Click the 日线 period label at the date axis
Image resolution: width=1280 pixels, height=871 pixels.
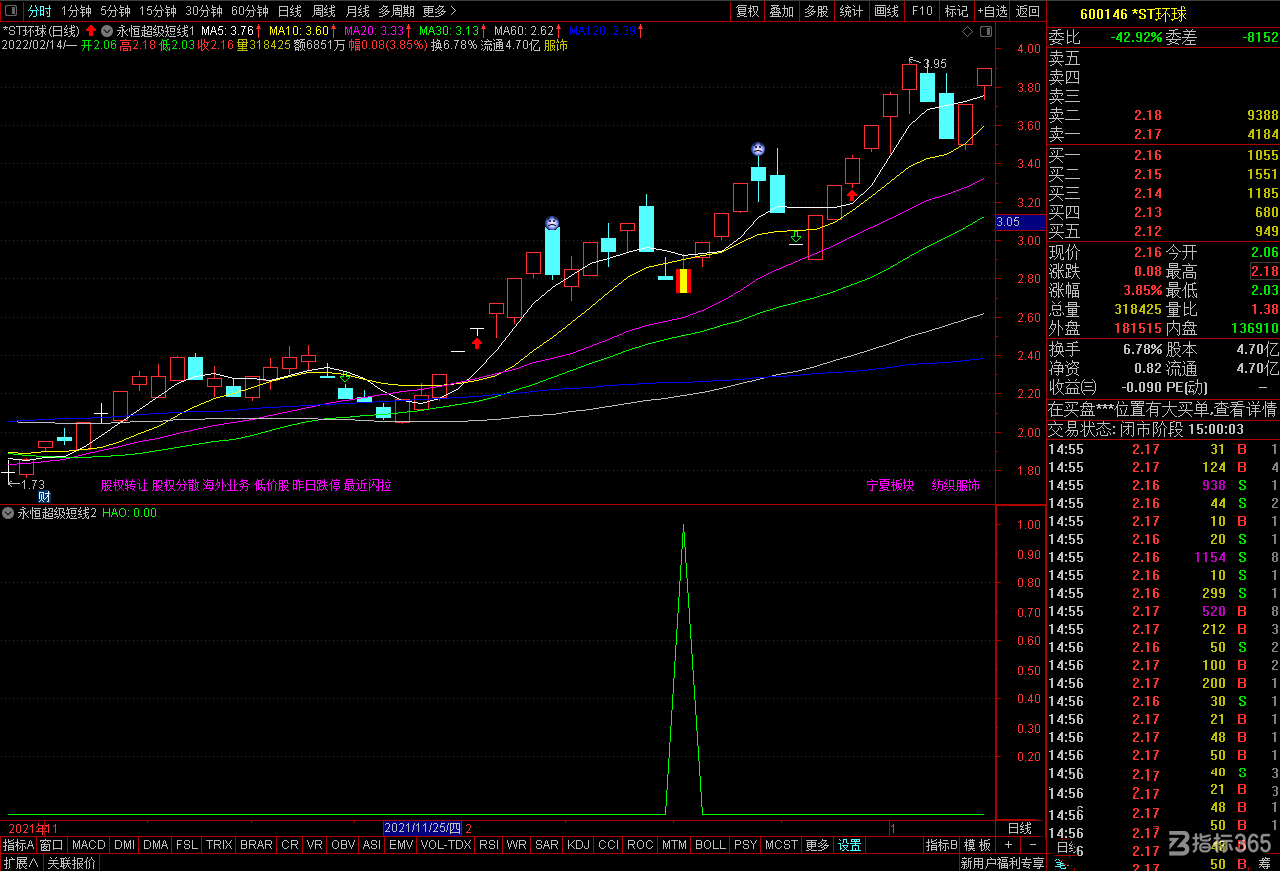tap(1019, 828)
